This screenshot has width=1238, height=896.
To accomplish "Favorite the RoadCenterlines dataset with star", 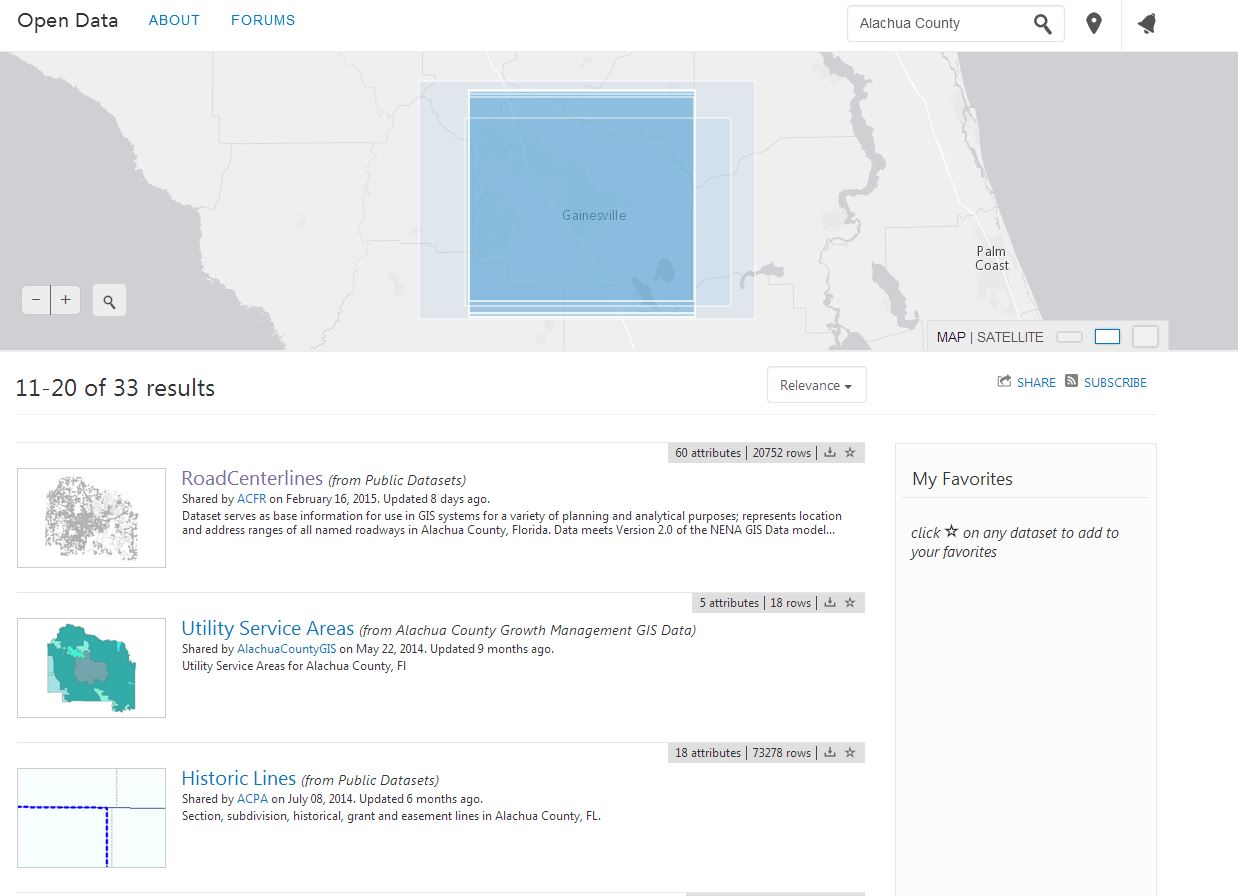I will (850, 452).
